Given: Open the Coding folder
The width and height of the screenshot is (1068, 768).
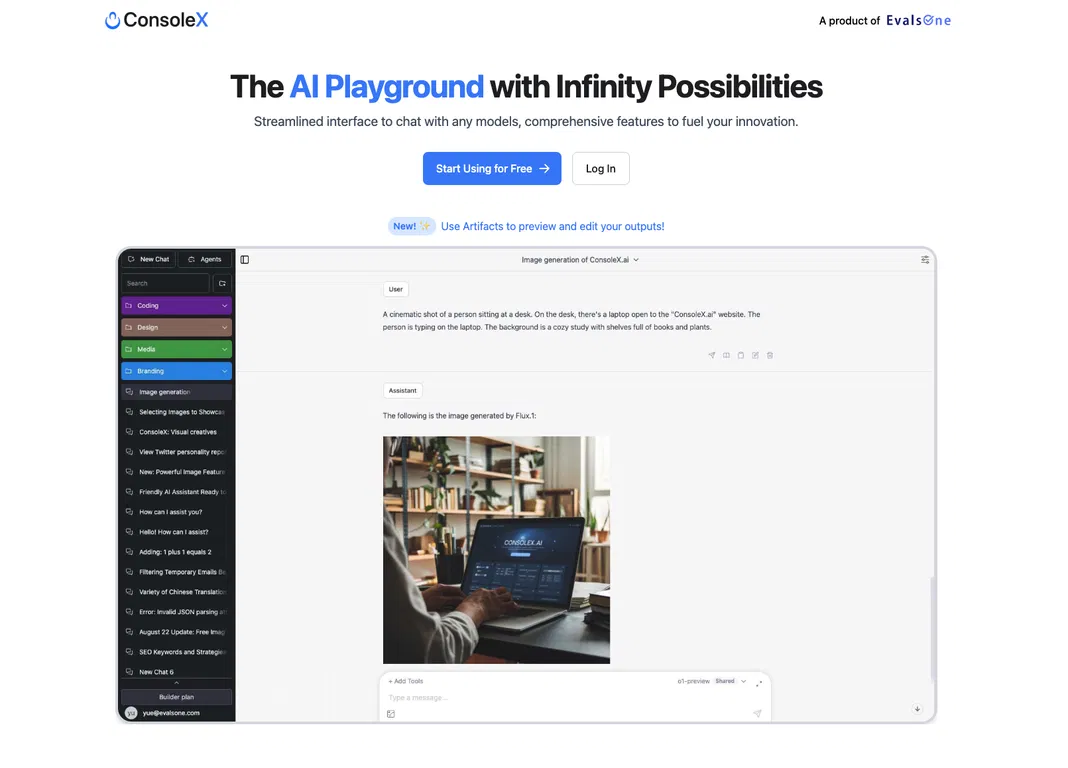Looking at the screenshot, I should (176, 306).
